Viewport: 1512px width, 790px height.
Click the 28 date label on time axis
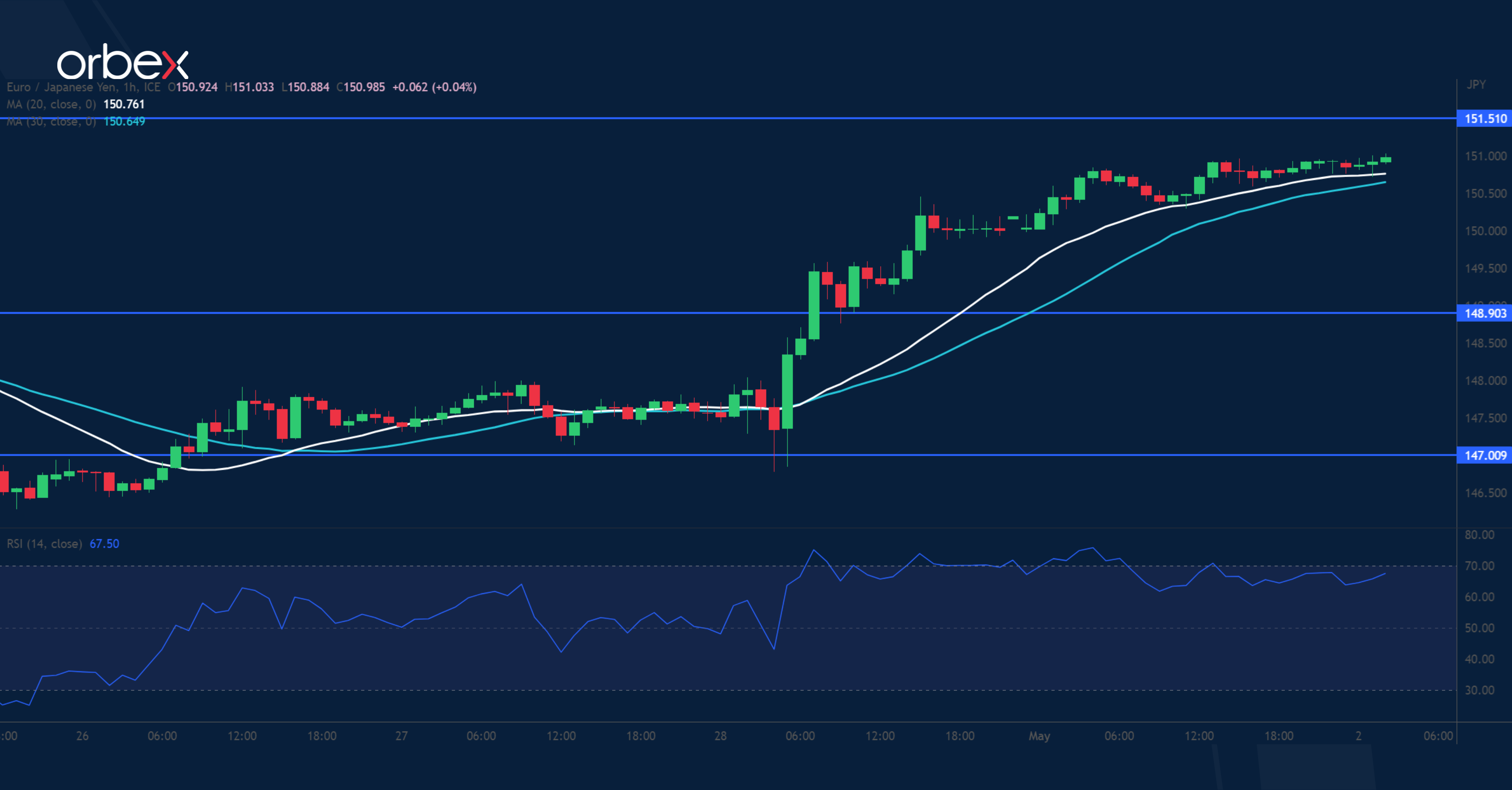pos(721,736)
